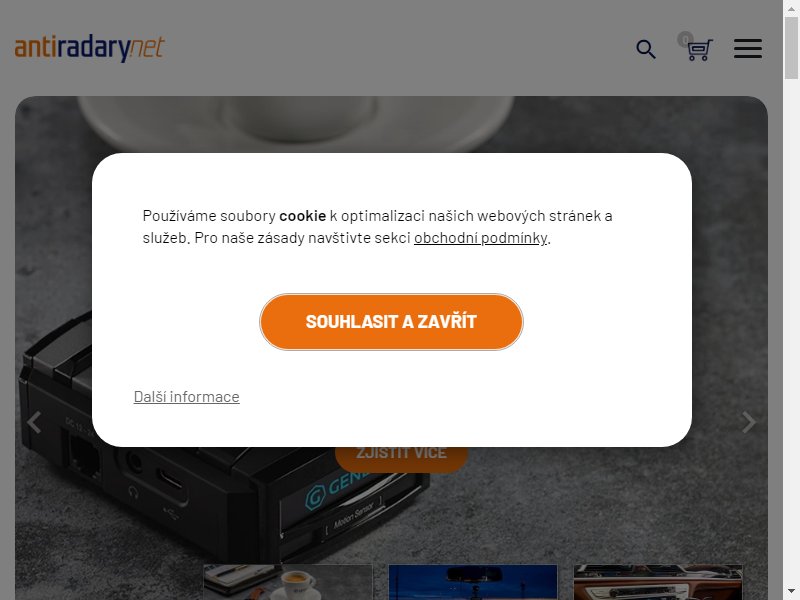Open the shopping cart icon
800x600 pixels.
point(699,51)
